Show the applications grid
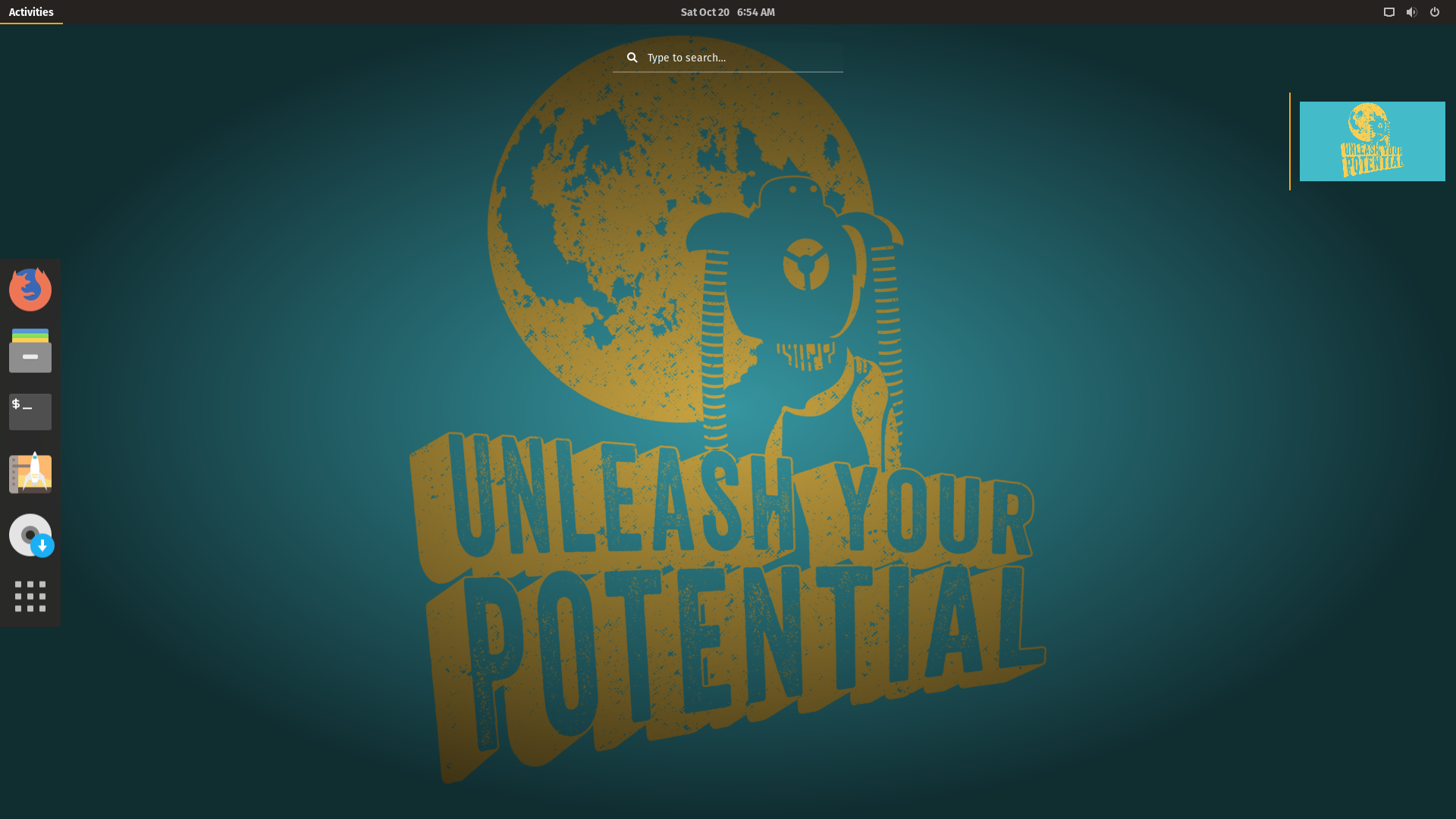 click(30, 597)
